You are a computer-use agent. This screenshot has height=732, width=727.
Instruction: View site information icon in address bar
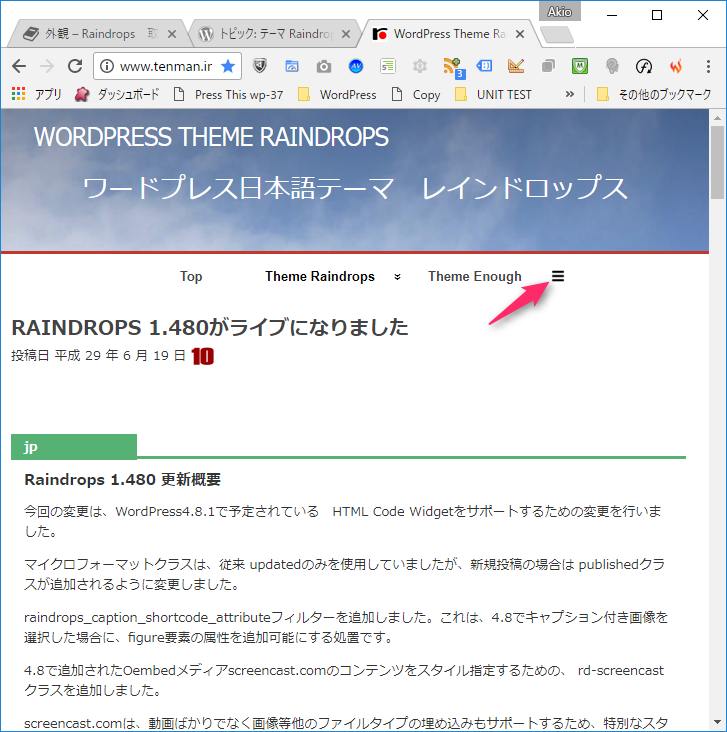tap(107, 66)
